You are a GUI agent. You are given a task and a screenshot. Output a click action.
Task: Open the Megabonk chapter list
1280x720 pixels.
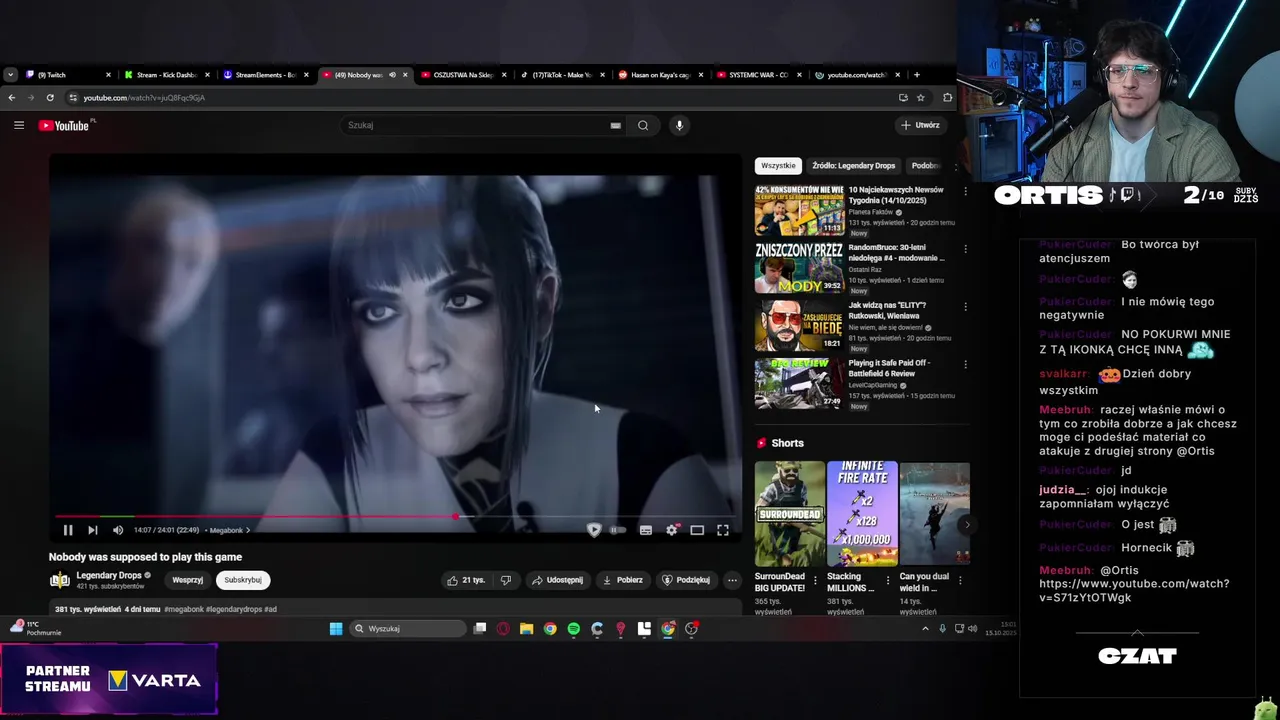229,530
